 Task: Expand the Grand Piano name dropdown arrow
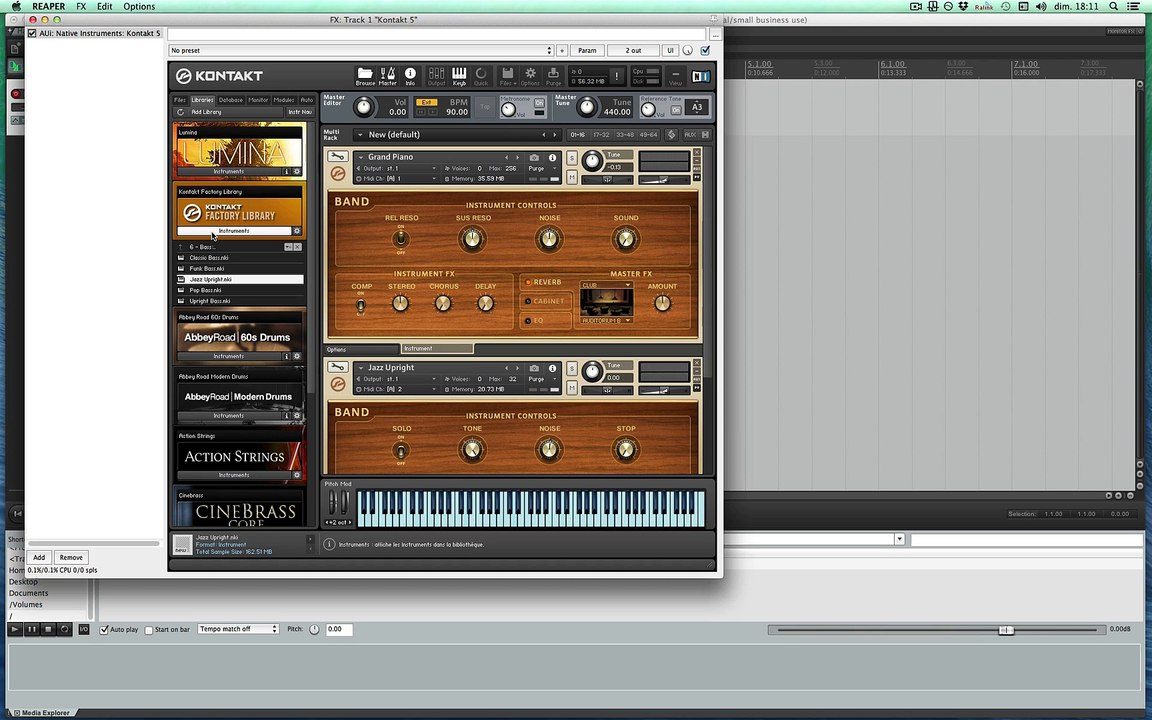361,157
